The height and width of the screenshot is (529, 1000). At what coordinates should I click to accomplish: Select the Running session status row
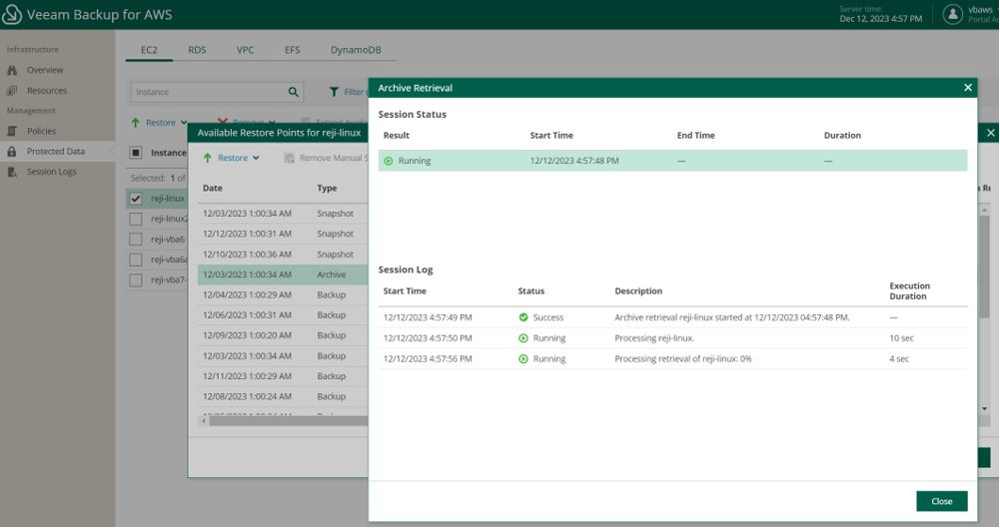(x=672, y=161)
